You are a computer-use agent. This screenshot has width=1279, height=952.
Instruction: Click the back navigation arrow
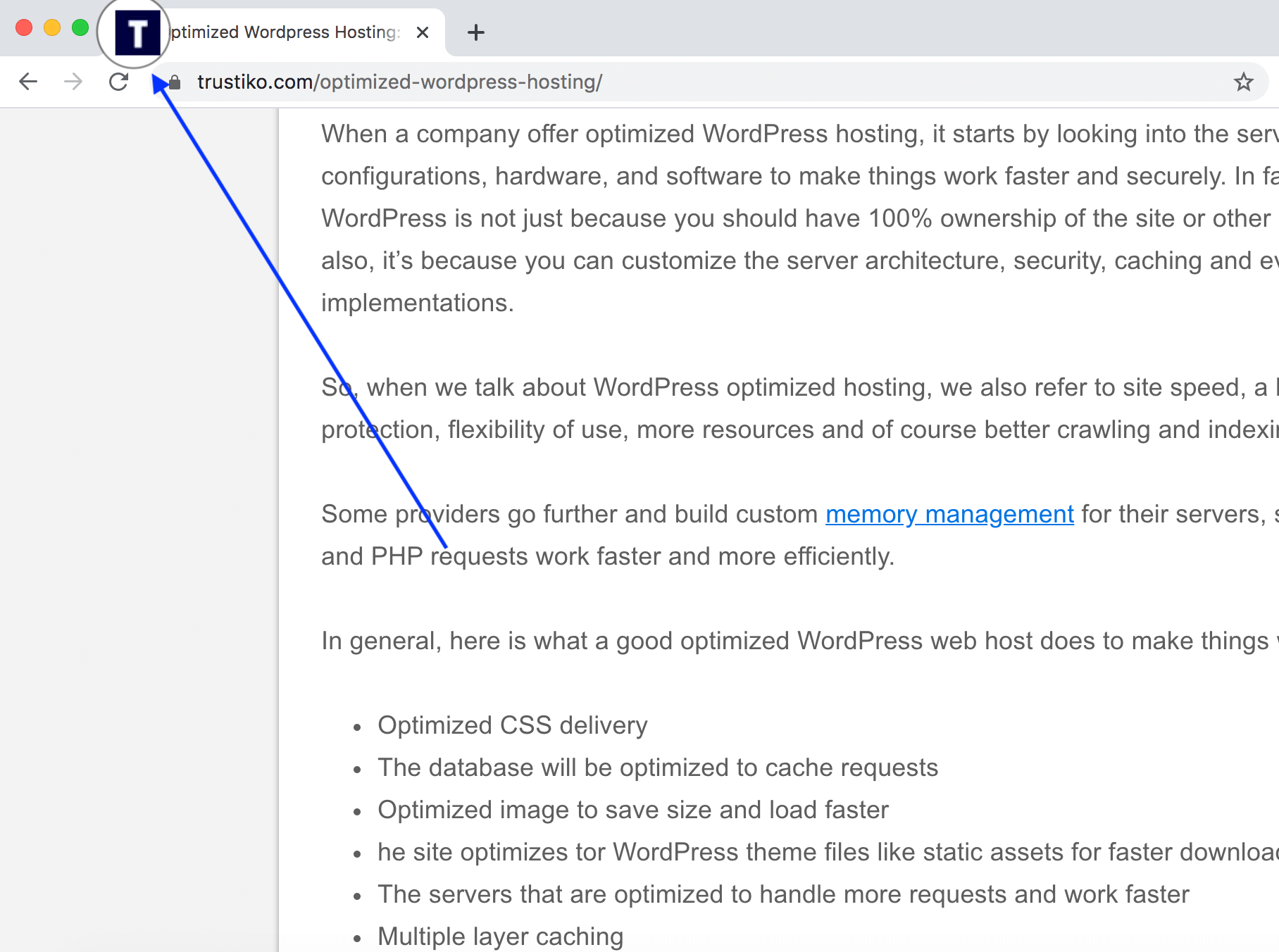[x=28, y=82]
